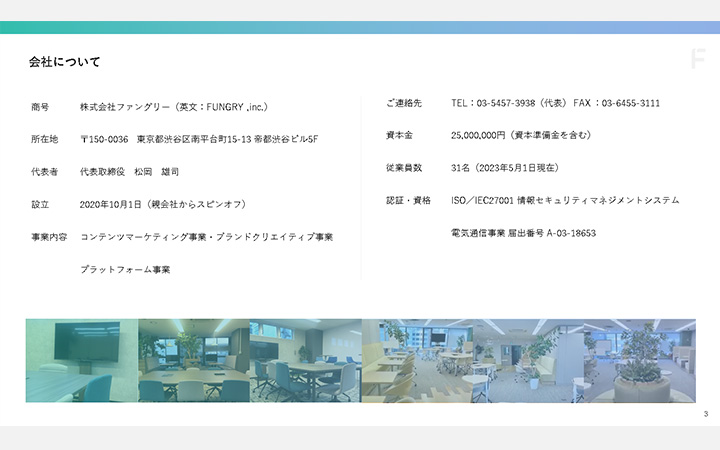Image resolution: width=720 pixels, height=450 pixels.
Task: Open the office corridor photo with tall plant
Action: [x=529, y=360]
